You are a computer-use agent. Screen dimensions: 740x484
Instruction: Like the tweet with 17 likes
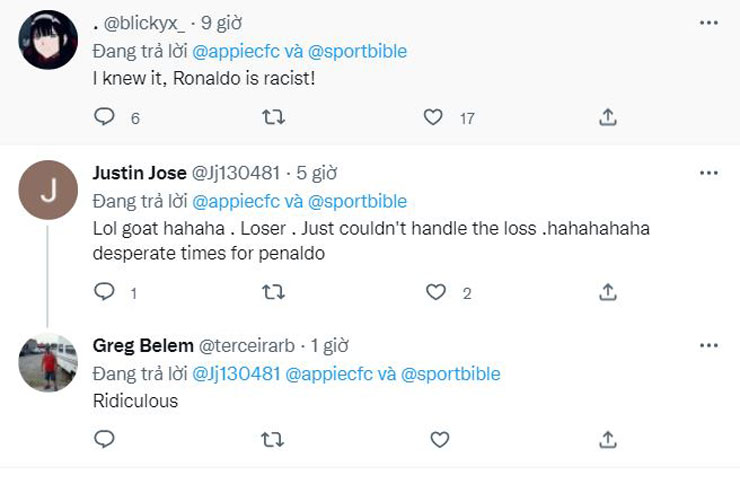(x=433, y=118)
